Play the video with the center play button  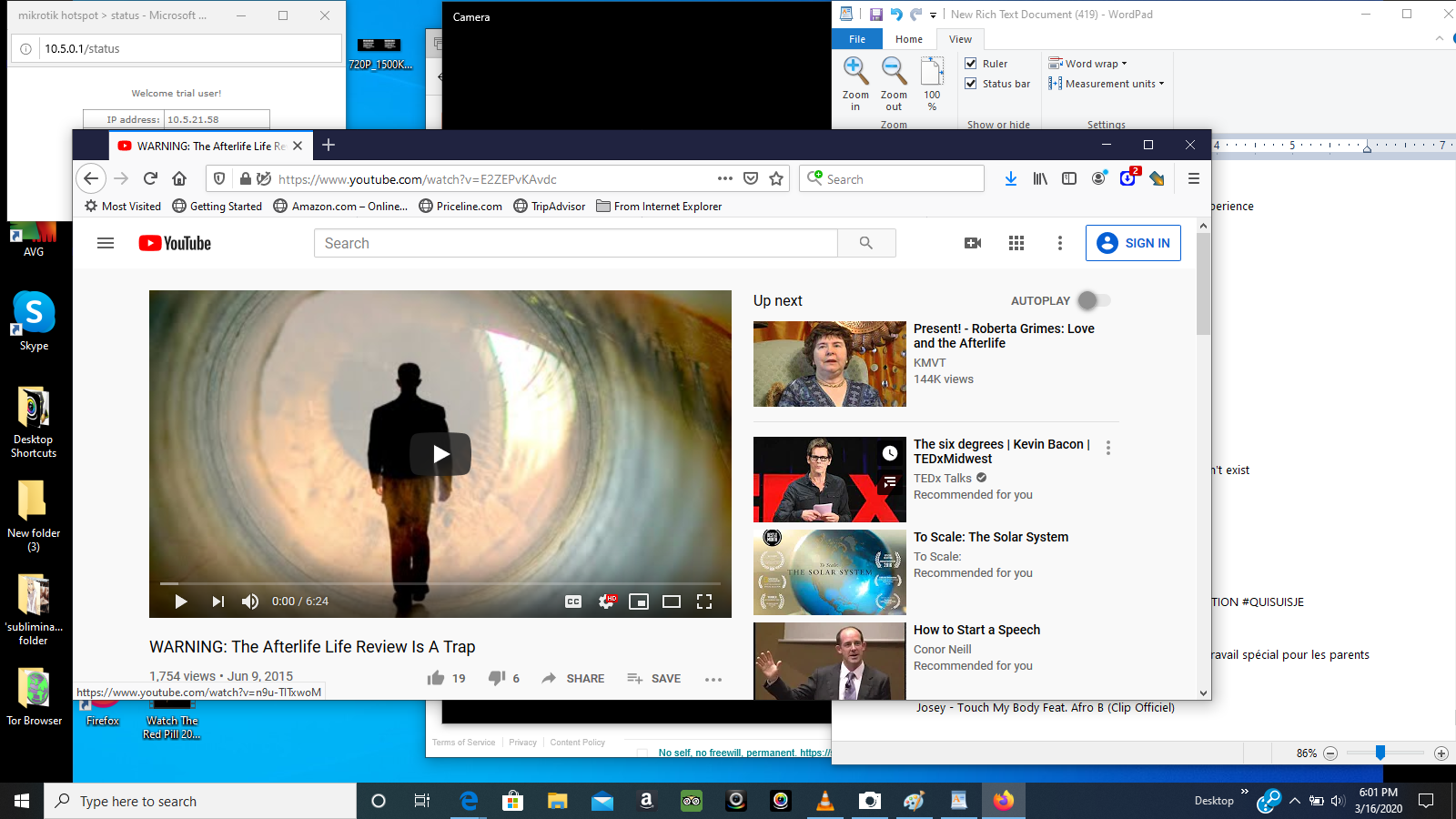440,454
